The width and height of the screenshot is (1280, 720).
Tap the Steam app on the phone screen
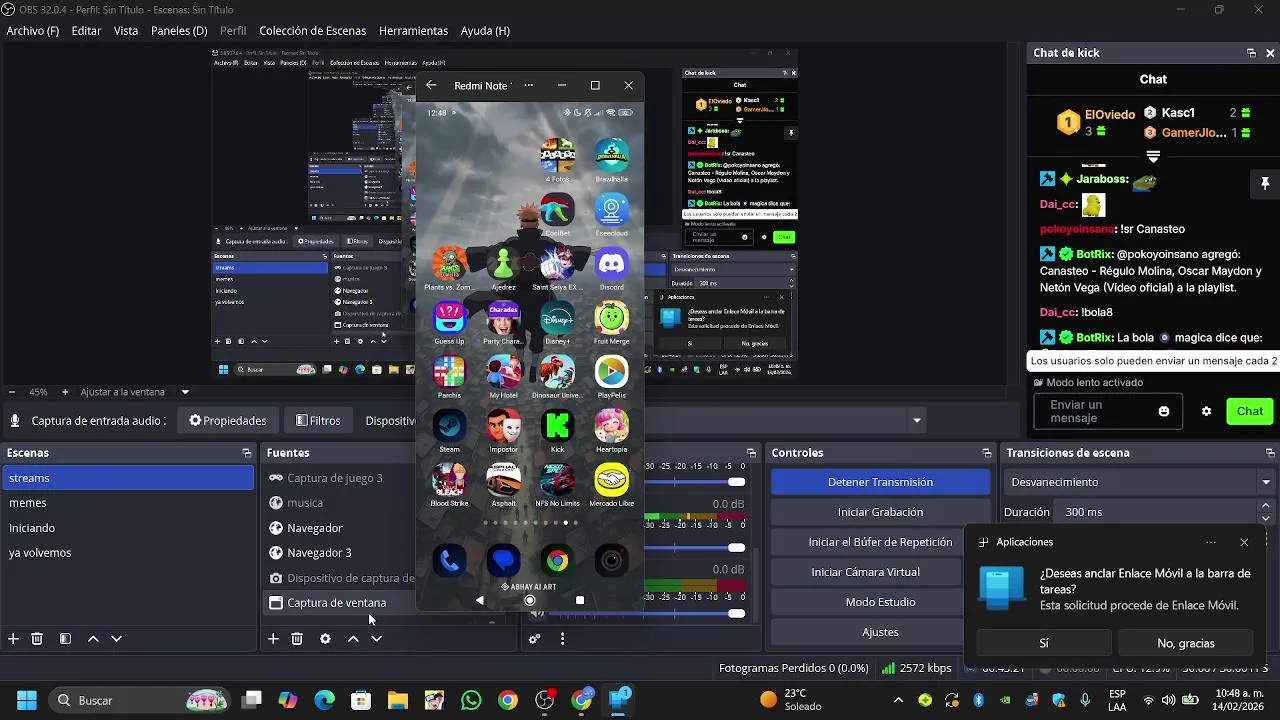click(x=449, y=427)
